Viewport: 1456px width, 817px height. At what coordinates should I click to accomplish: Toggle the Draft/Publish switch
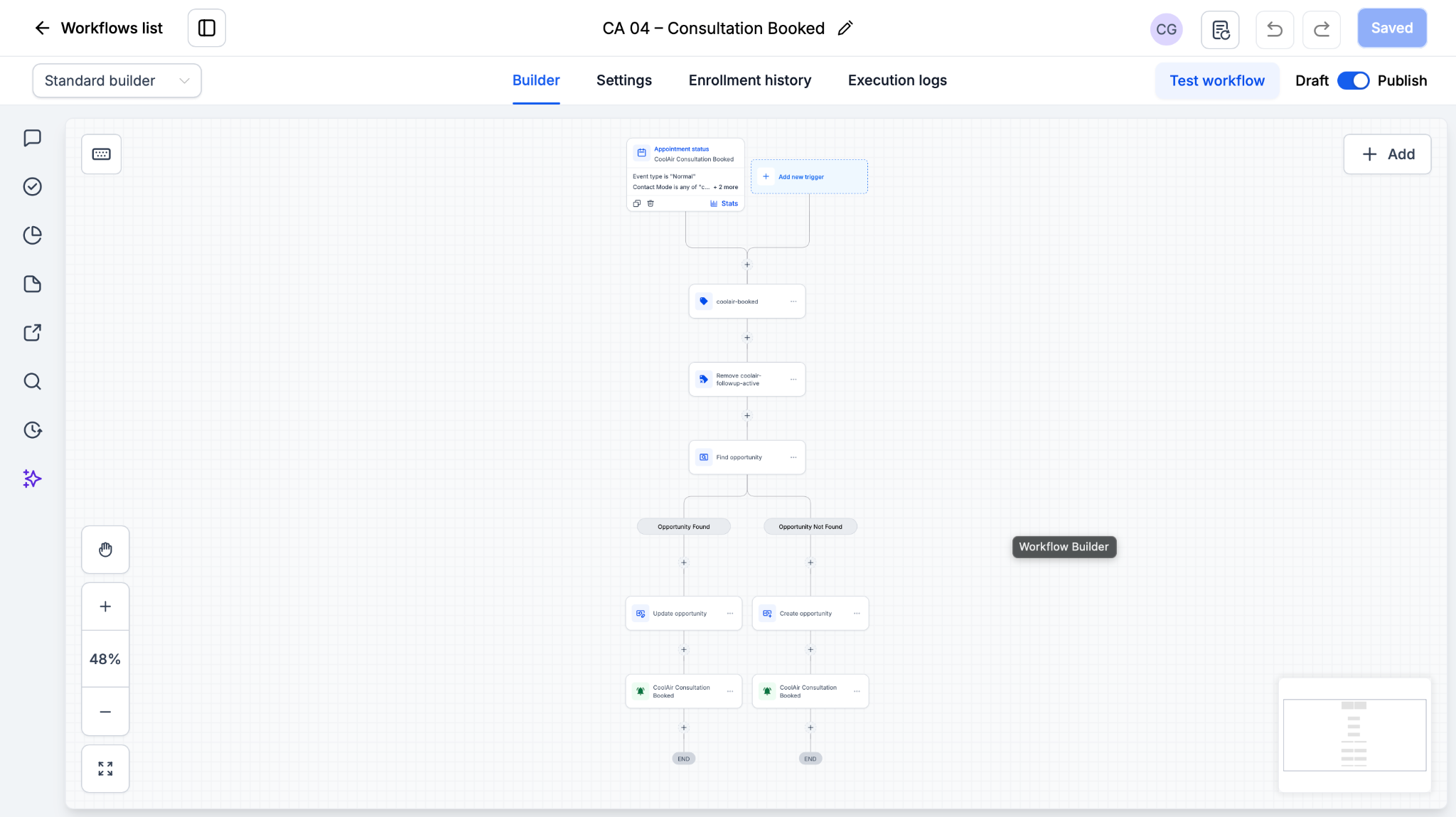pos(1354,80)
